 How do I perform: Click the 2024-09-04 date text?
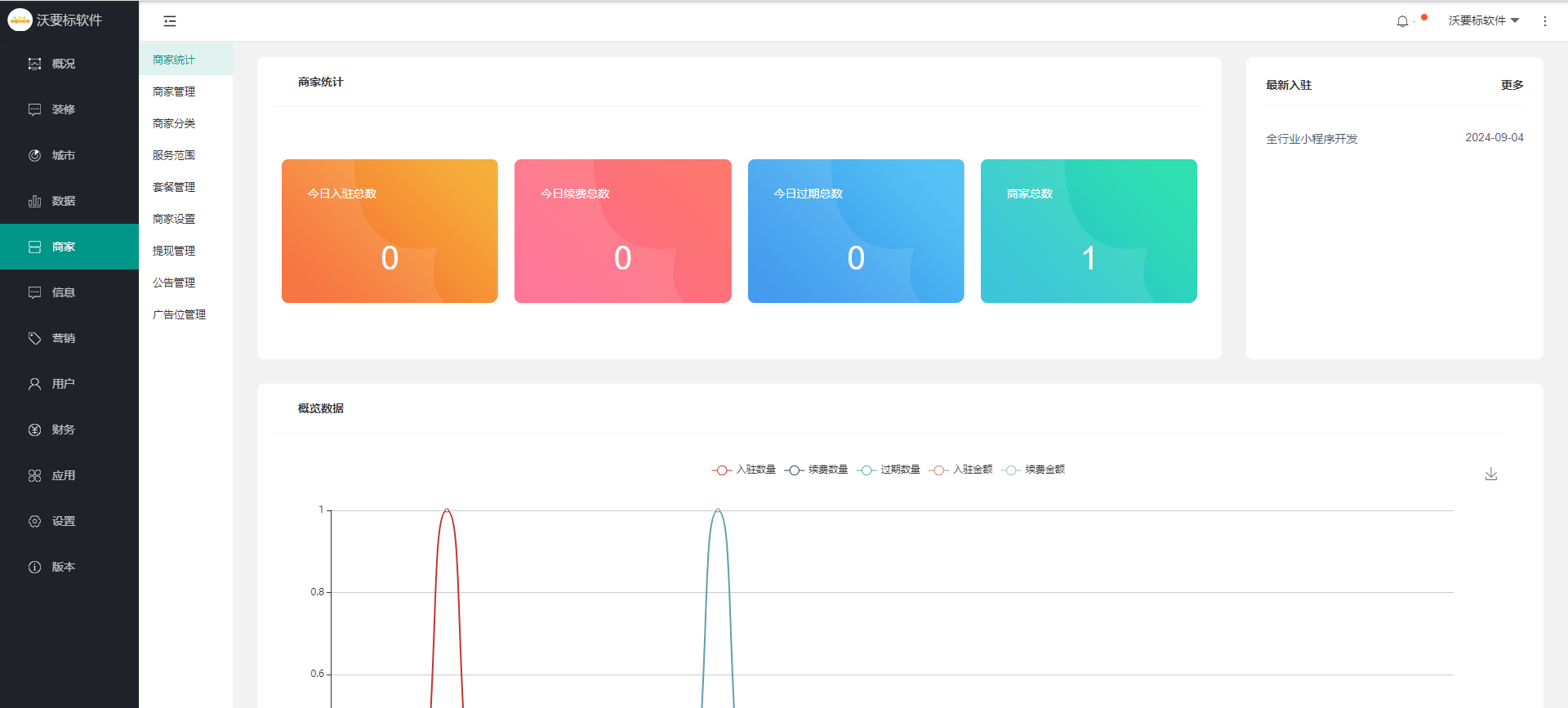[1494, 138]
